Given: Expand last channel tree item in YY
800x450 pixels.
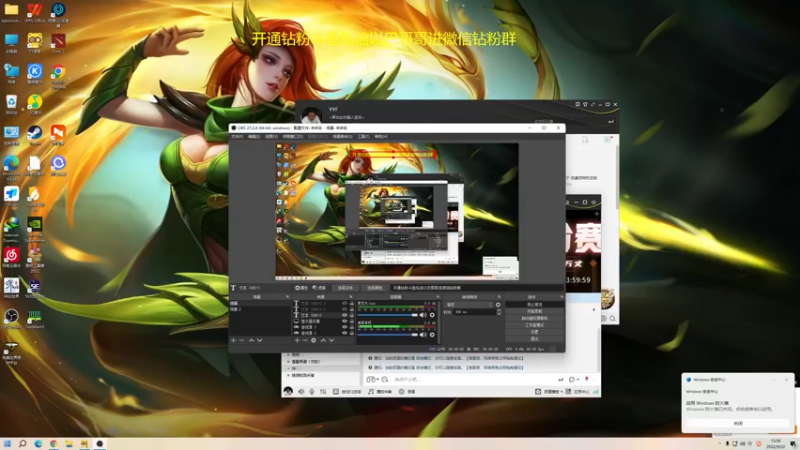Looking at the screenshot, I should [288, 376].
